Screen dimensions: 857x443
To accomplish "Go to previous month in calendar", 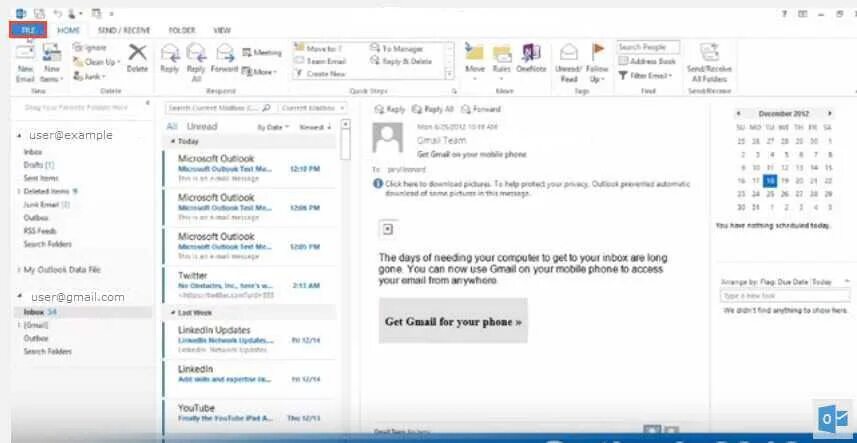I will click(x=738, y=114).
